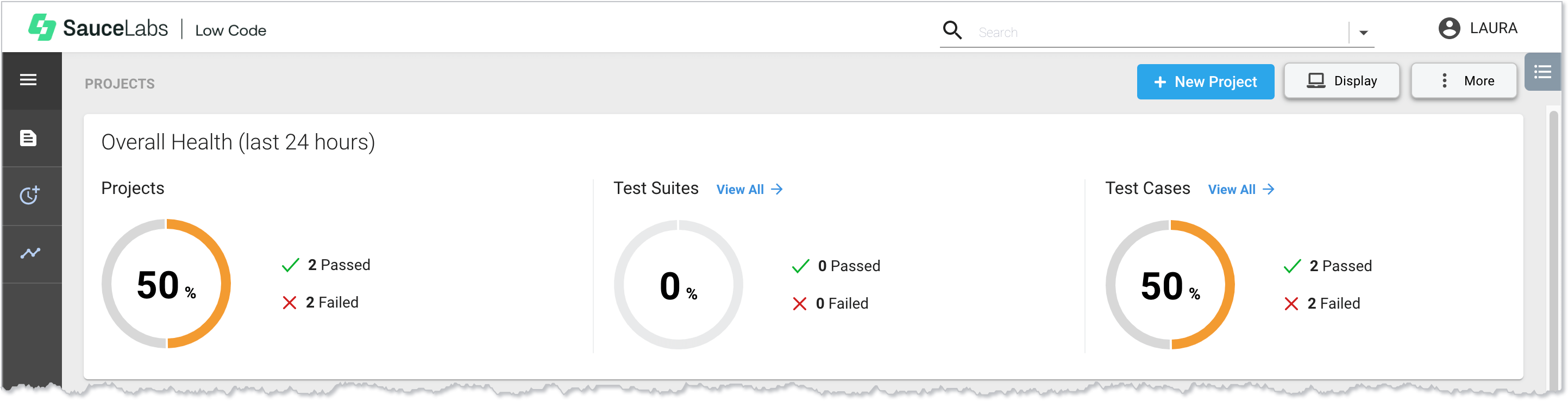Open the projects document sidebar icon
This screenshot has width=1568, height=401.
pos(28,138)
